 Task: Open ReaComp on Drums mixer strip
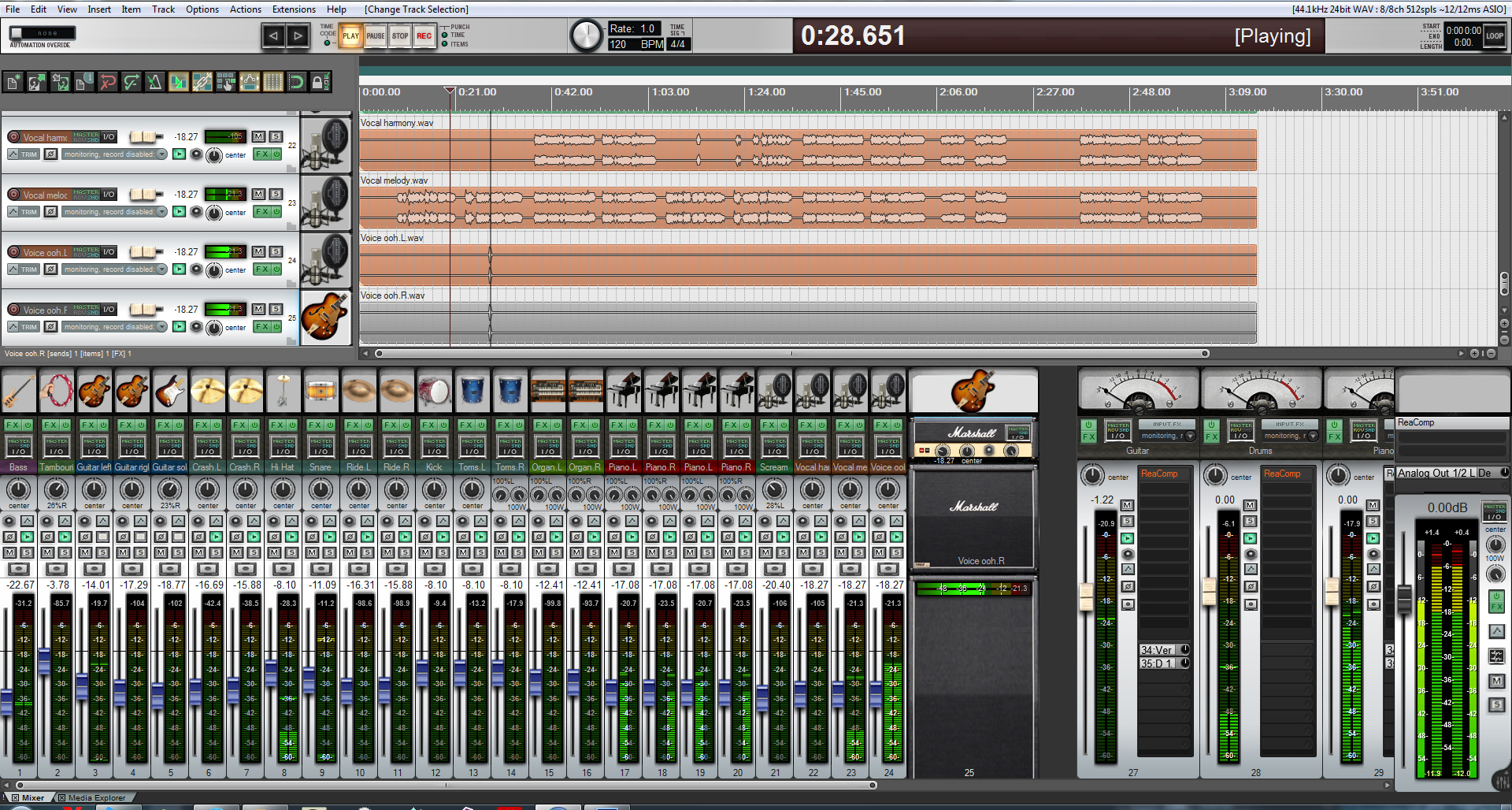[1282, 474]
